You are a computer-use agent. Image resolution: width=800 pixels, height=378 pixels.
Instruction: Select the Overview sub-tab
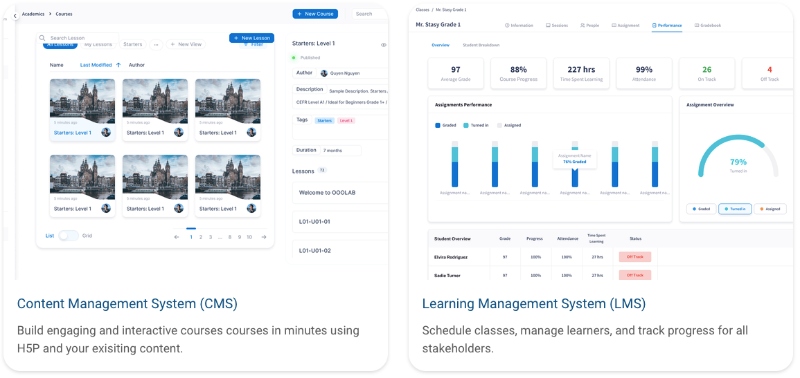click(440, 45)
